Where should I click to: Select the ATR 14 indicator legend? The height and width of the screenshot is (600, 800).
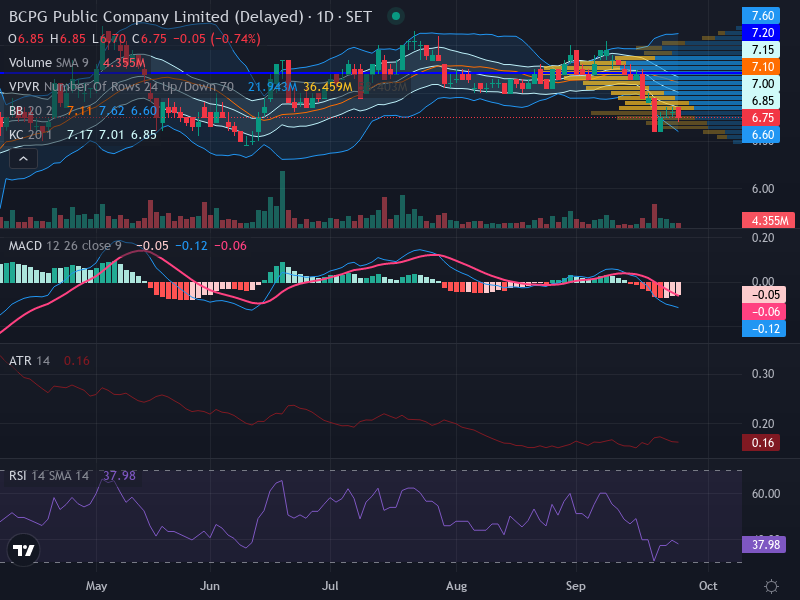[49, 361]
